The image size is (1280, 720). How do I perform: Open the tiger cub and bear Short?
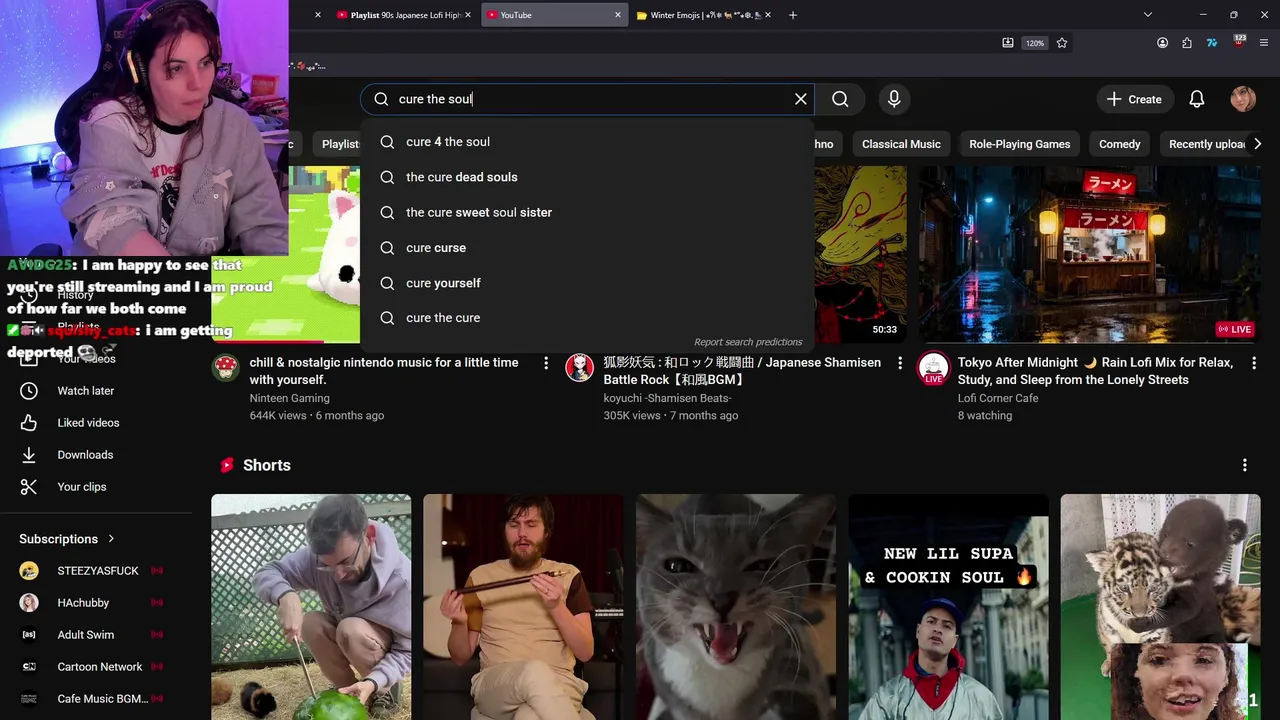[1160, 607]
